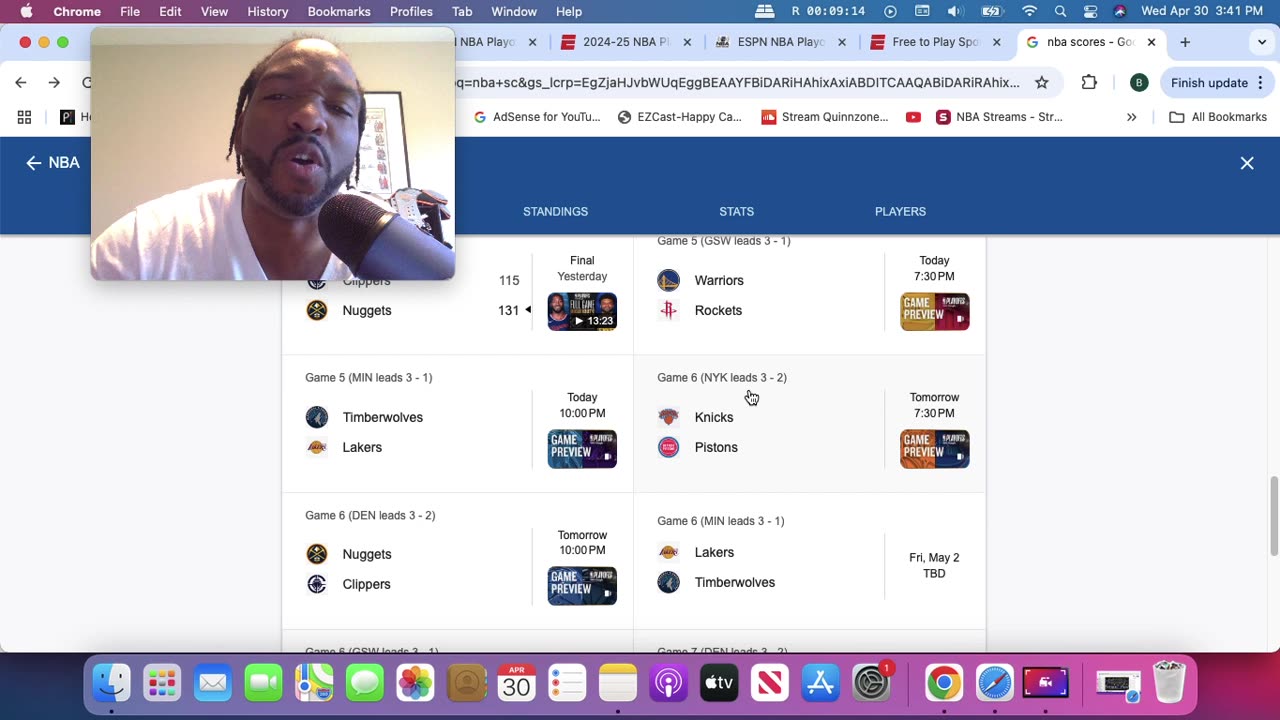Open the Chrome apps grid shortcut

pos(24,117)
